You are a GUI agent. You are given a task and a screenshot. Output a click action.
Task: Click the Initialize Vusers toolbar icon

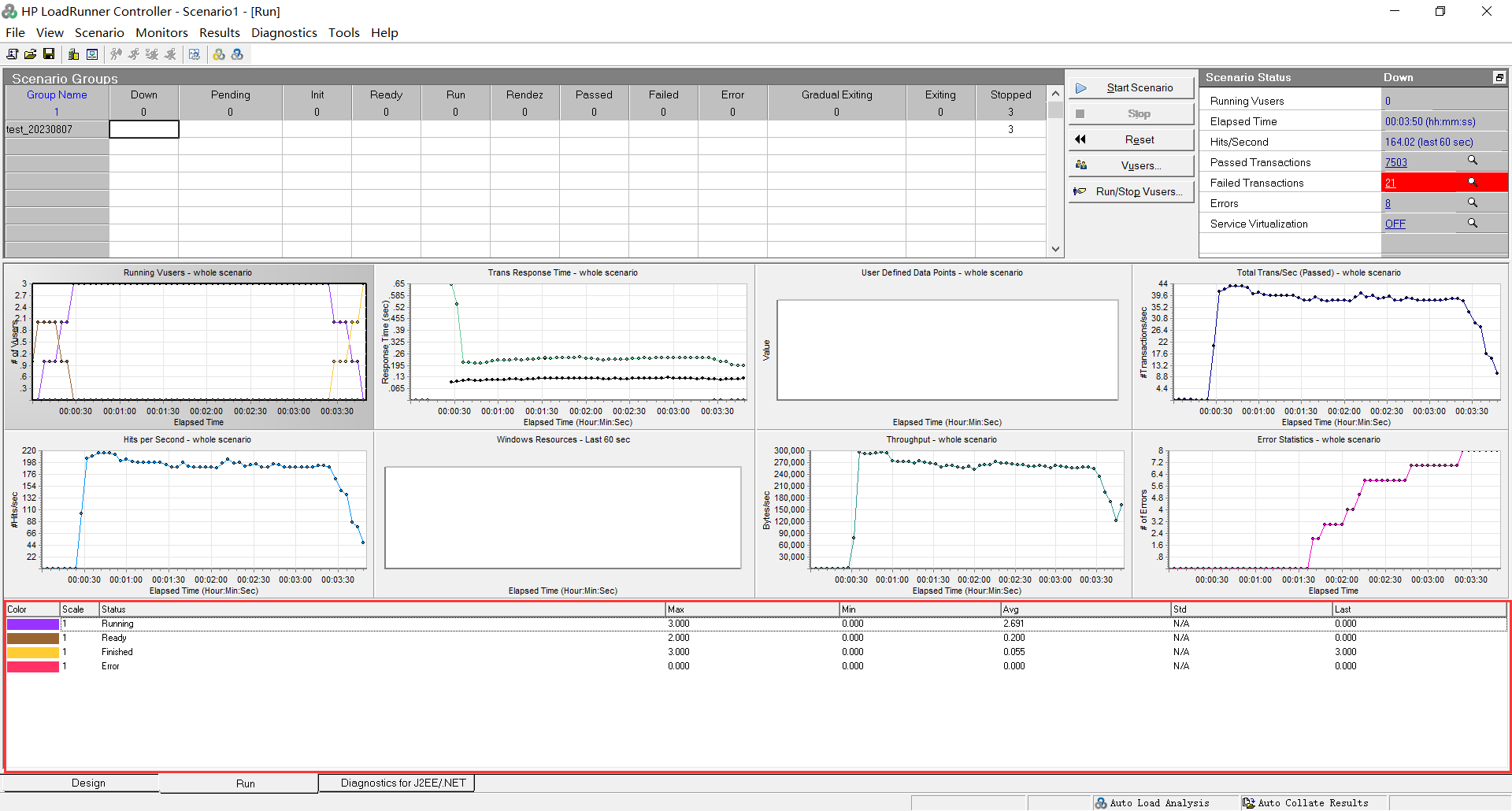coord(116,54)
